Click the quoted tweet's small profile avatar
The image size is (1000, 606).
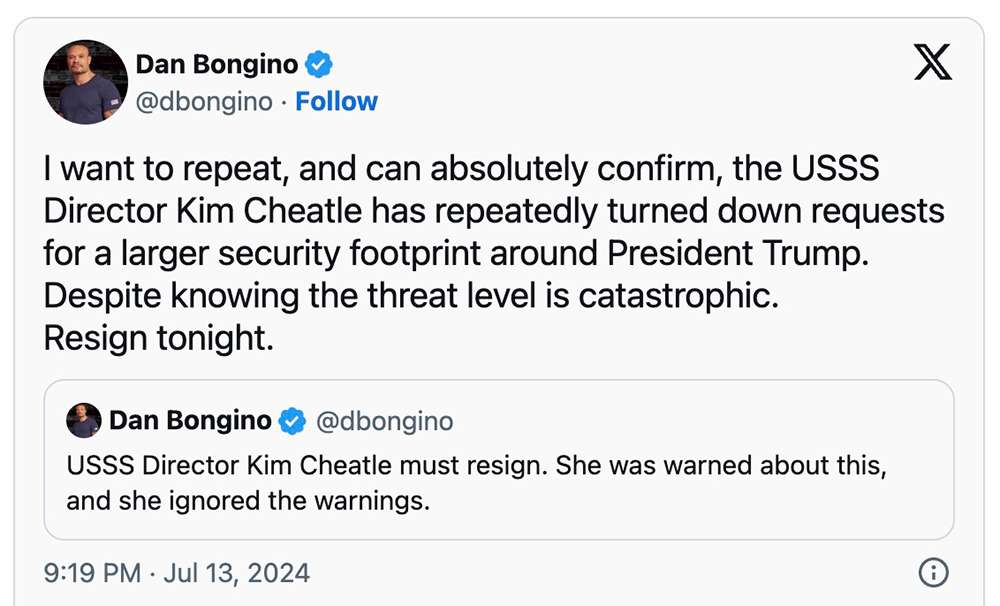(84, 421)
